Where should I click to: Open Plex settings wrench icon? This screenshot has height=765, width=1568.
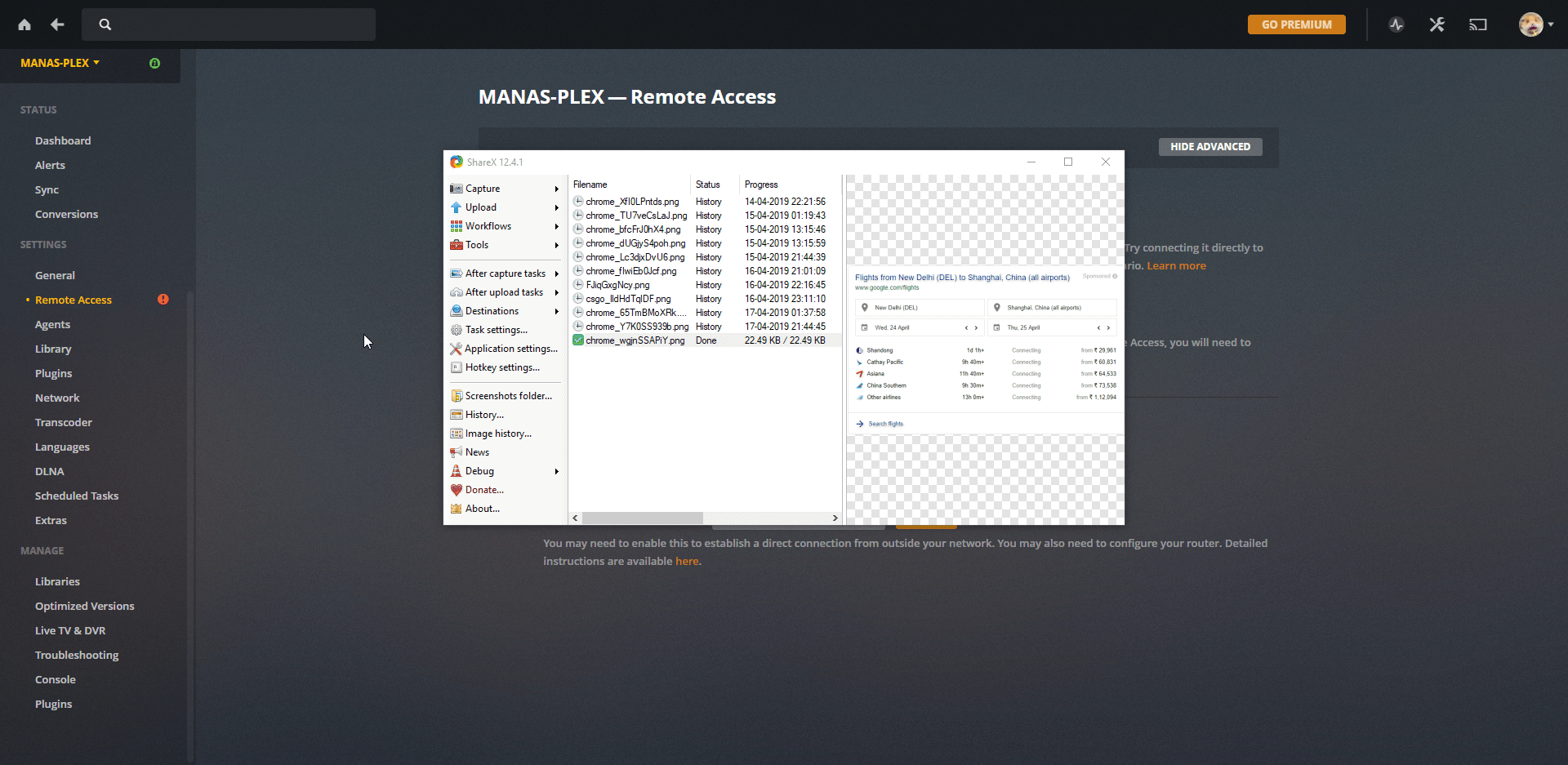click(x=1437, y=24)
